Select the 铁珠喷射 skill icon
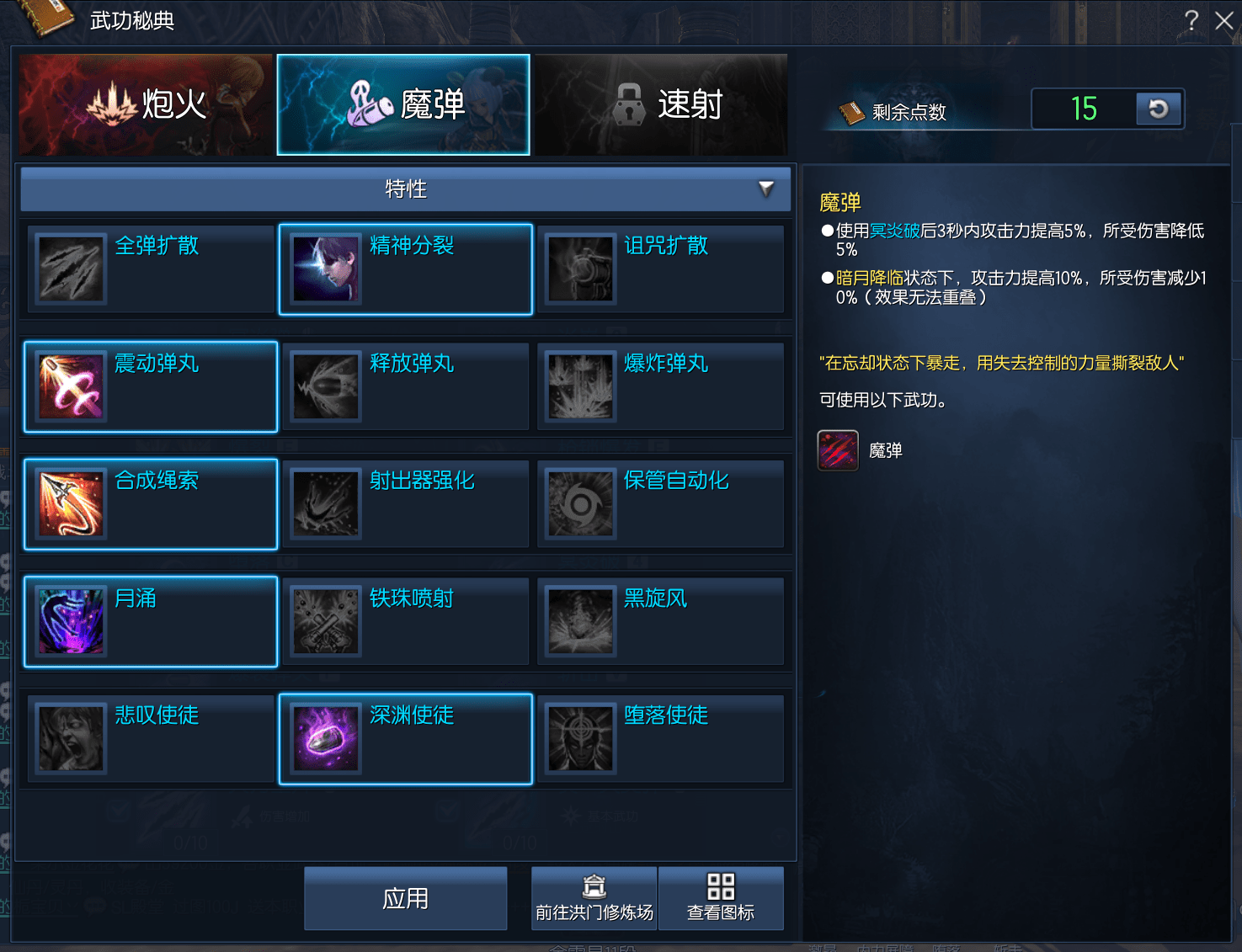The image size is (1242, 952). coord(325,621)
